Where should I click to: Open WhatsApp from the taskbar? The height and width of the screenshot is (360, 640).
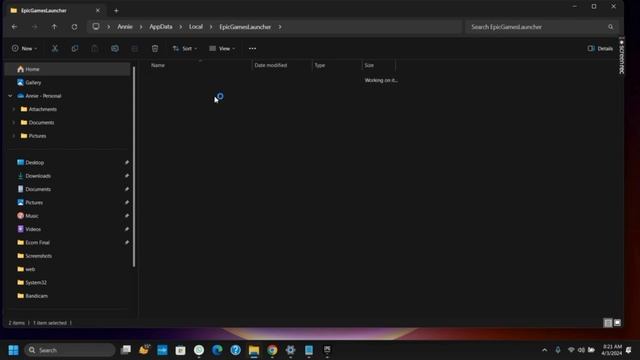click(199, 350)
